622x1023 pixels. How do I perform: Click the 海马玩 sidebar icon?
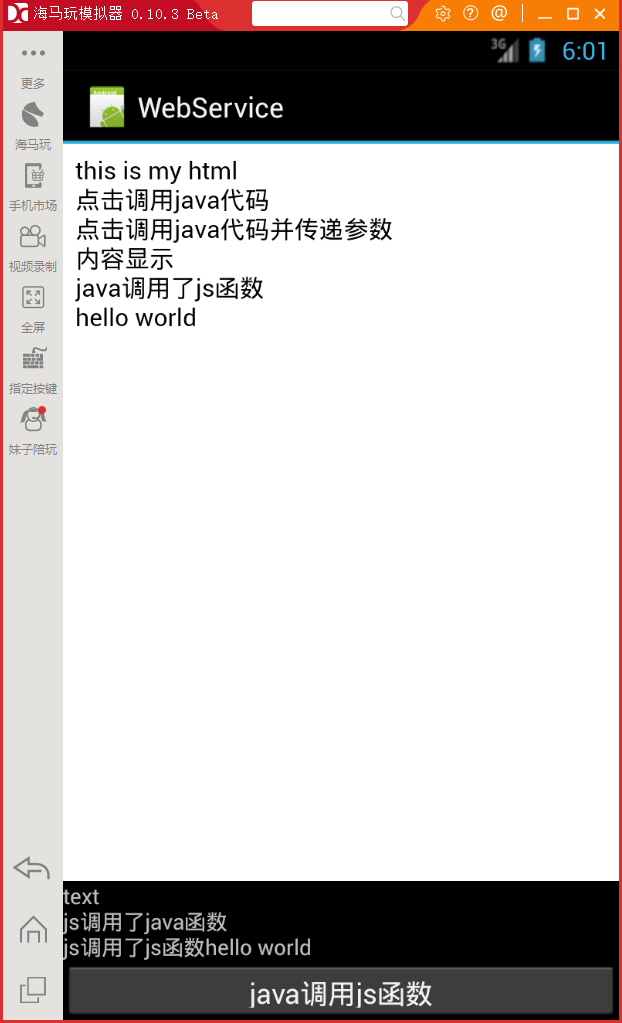[x=33, y=115]
